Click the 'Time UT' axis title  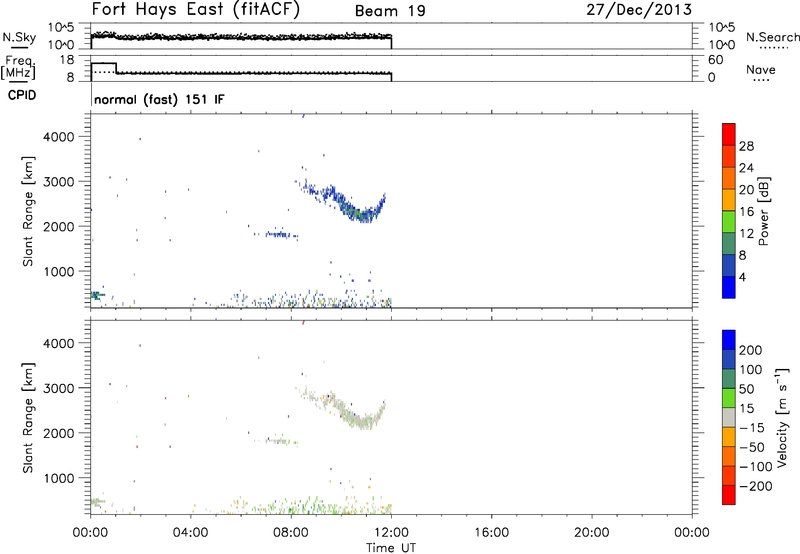click(391, 548)
